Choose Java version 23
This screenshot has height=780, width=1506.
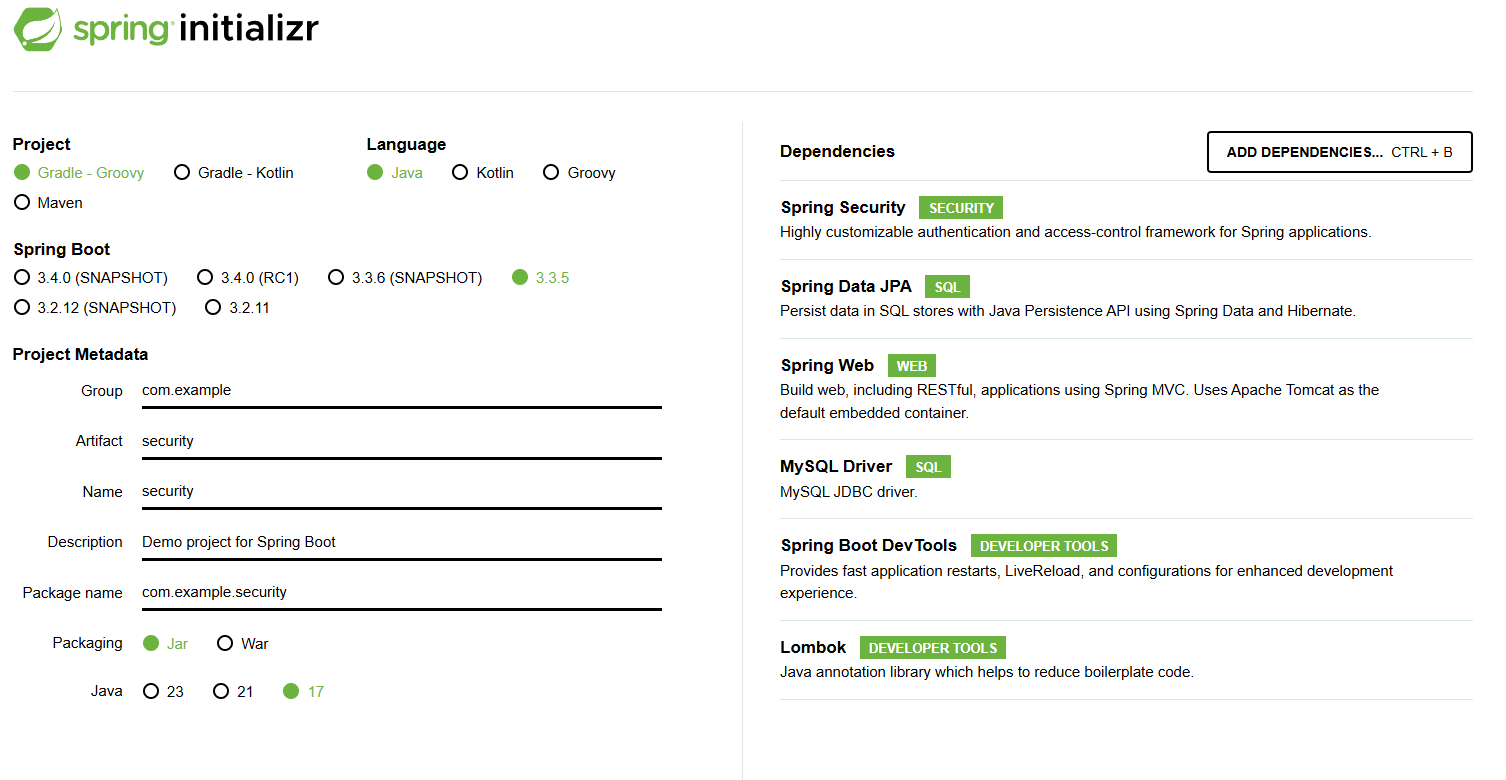164,692
